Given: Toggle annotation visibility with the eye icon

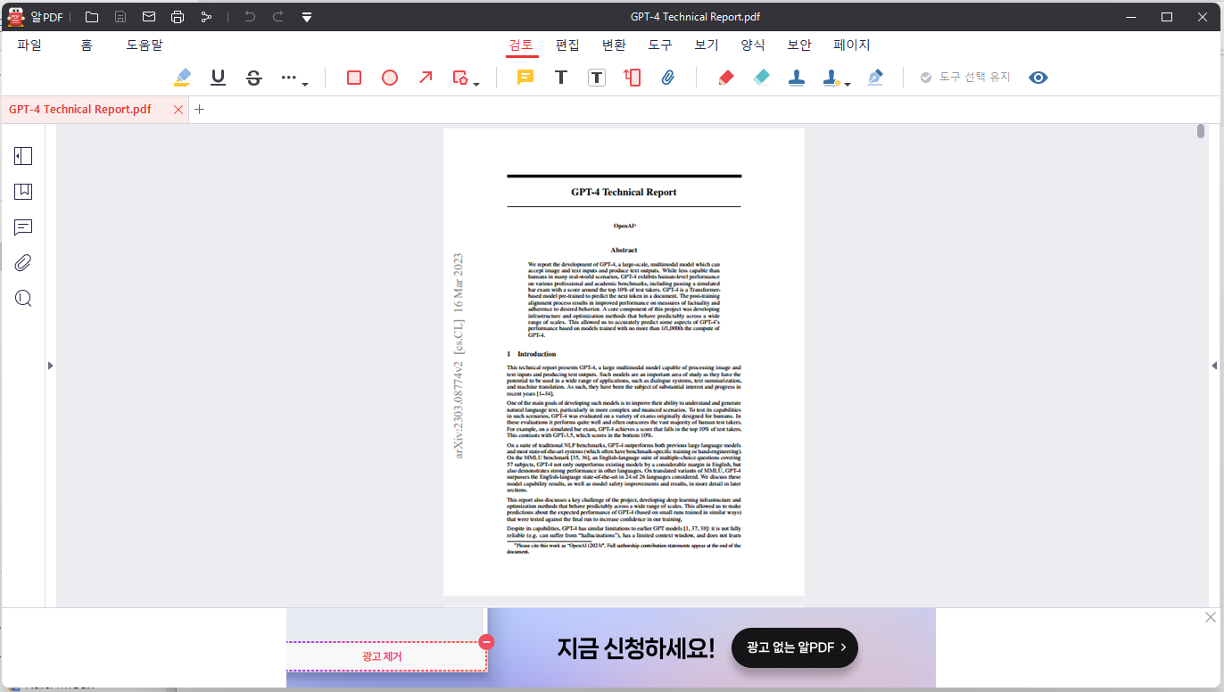Looking at the screenshot, I should (1038, 77).
